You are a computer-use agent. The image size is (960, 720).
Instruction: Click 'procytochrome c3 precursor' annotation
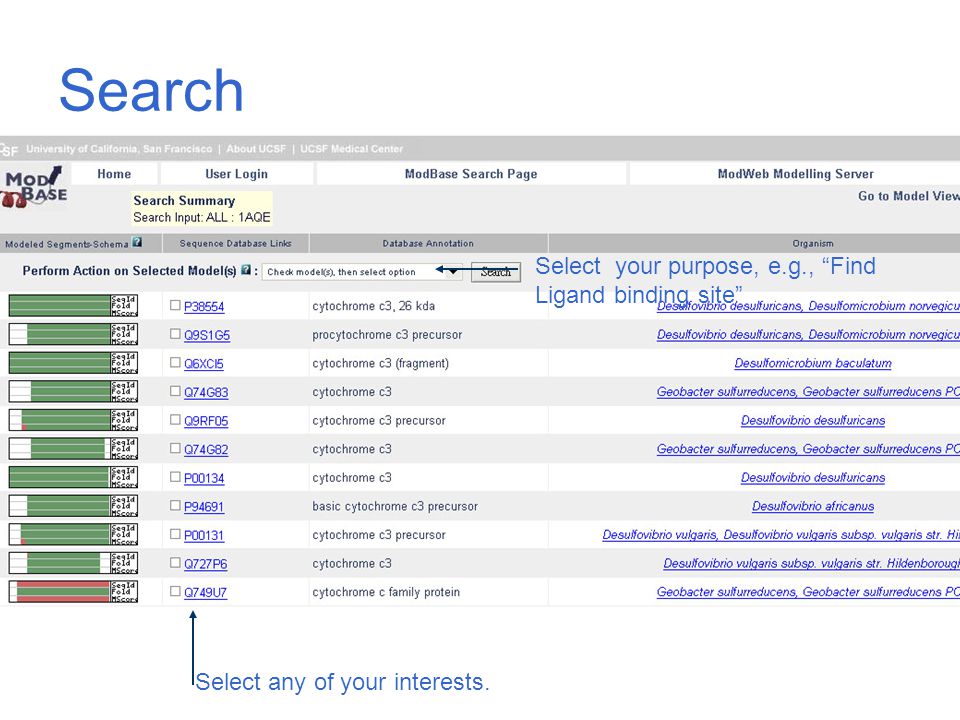click(x=387, y=335)
